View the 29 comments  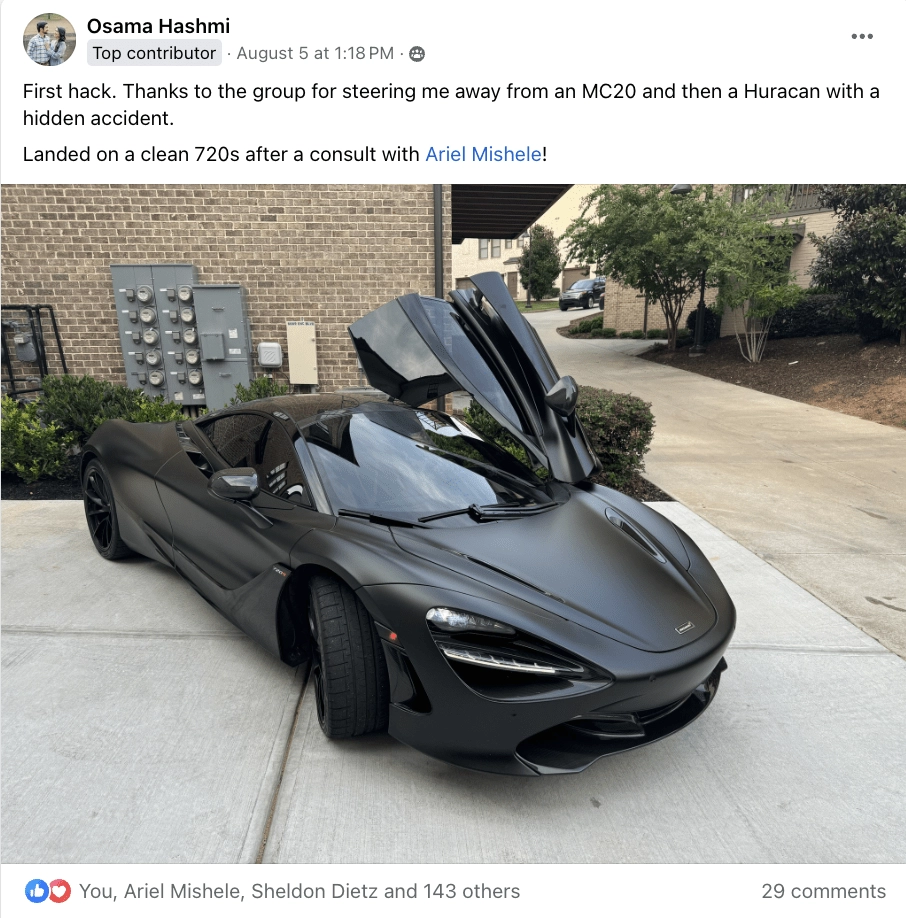(x=823, y=891)
